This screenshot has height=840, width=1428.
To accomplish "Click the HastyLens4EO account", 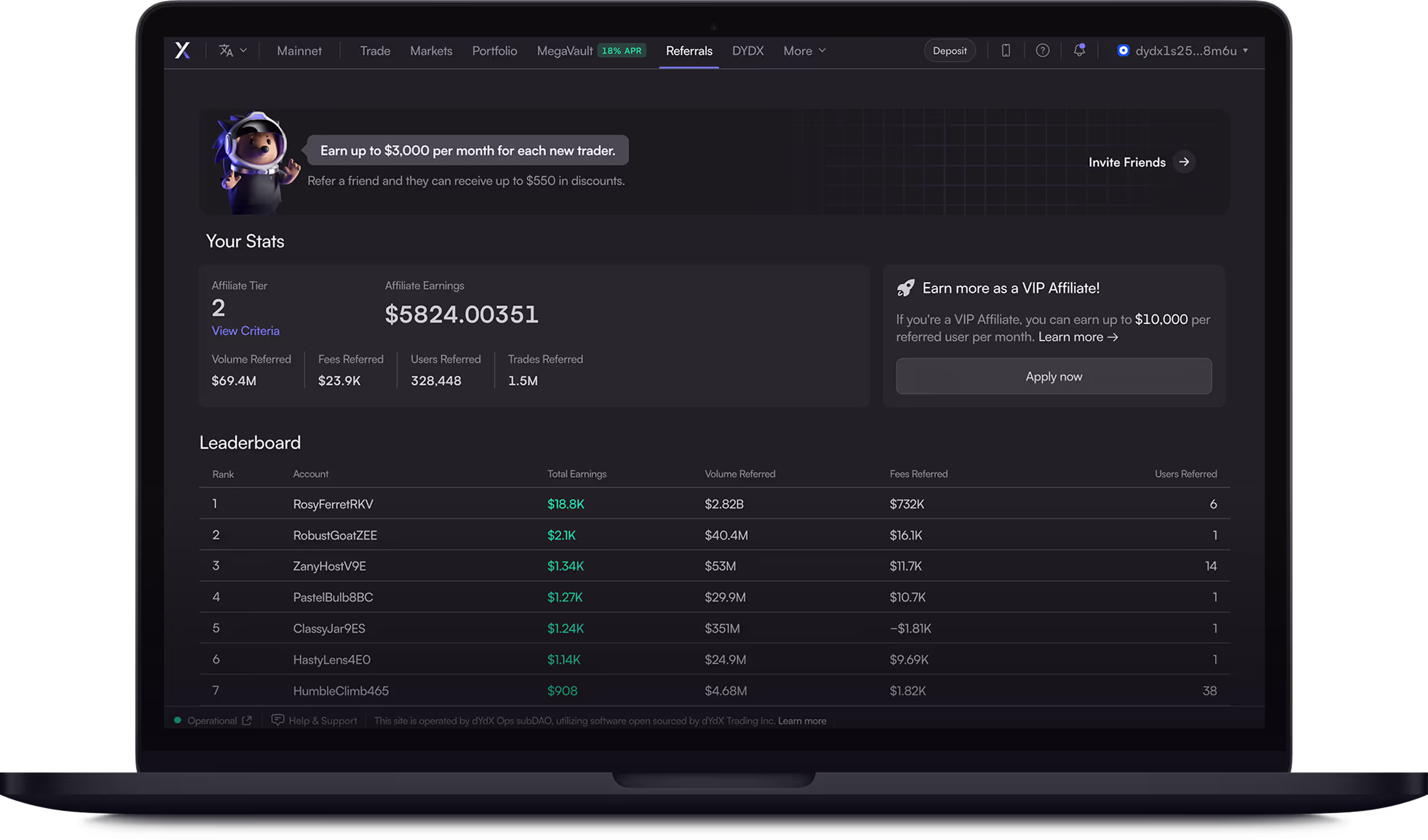I will click(x=331, y=659).
